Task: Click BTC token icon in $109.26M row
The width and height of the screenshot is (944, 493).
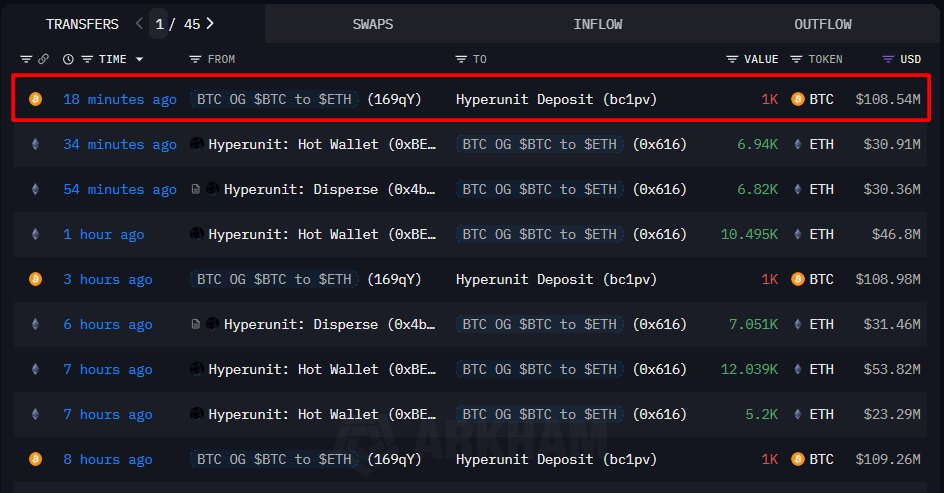Action: coord(797,459)
